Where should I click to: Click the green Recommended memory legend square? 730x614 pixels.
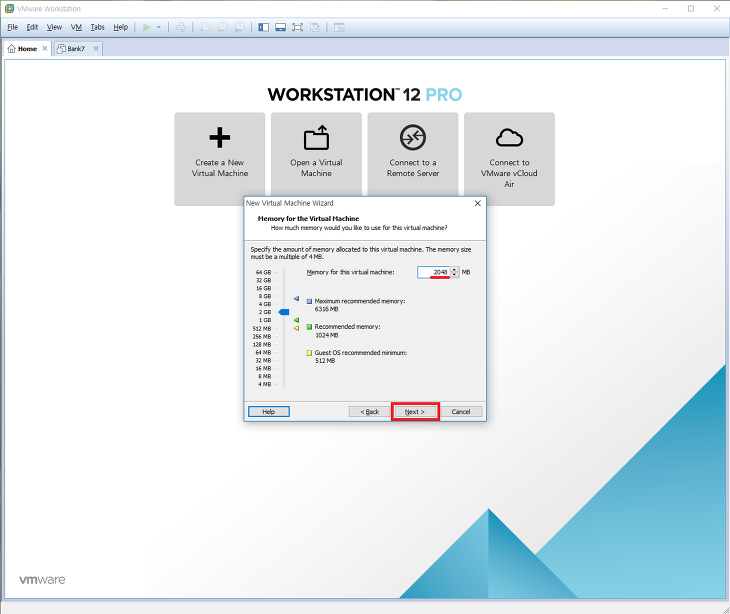309,327
